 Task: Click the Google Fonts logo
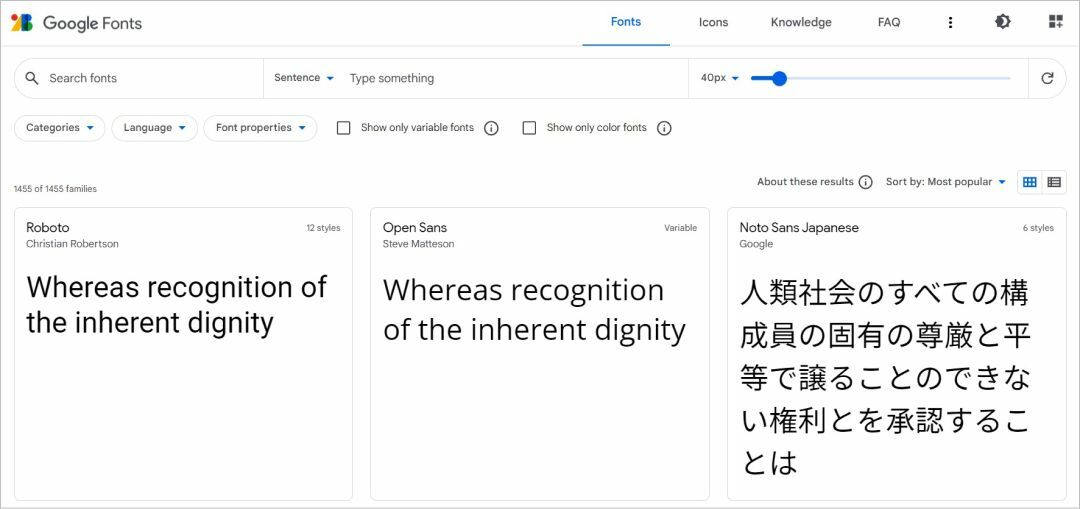click(76, 23)
